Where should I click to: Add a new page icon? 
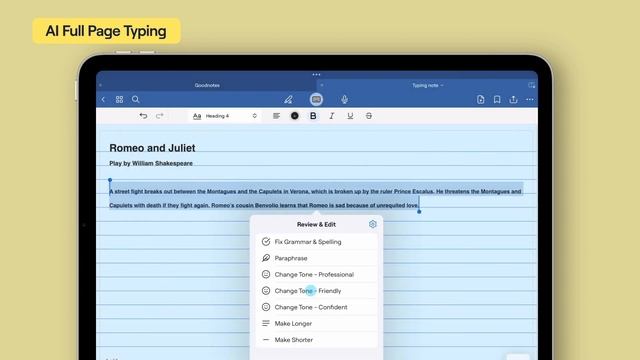tap(480, 99)
